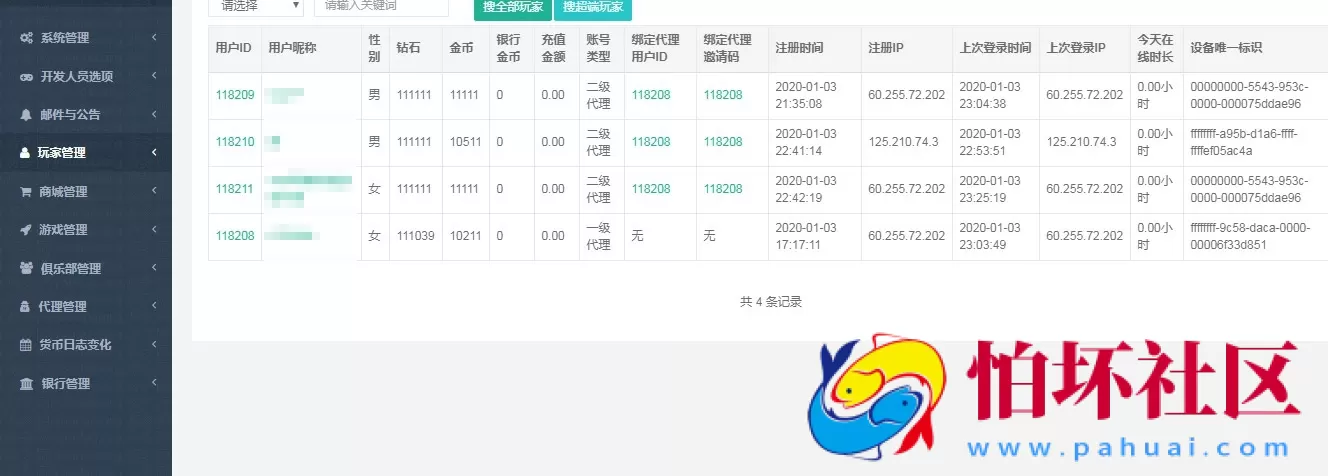Open 绑定代理用户ID link in the 118209 row
Screen dimensions: 1328x476
(x=651, y=95)
